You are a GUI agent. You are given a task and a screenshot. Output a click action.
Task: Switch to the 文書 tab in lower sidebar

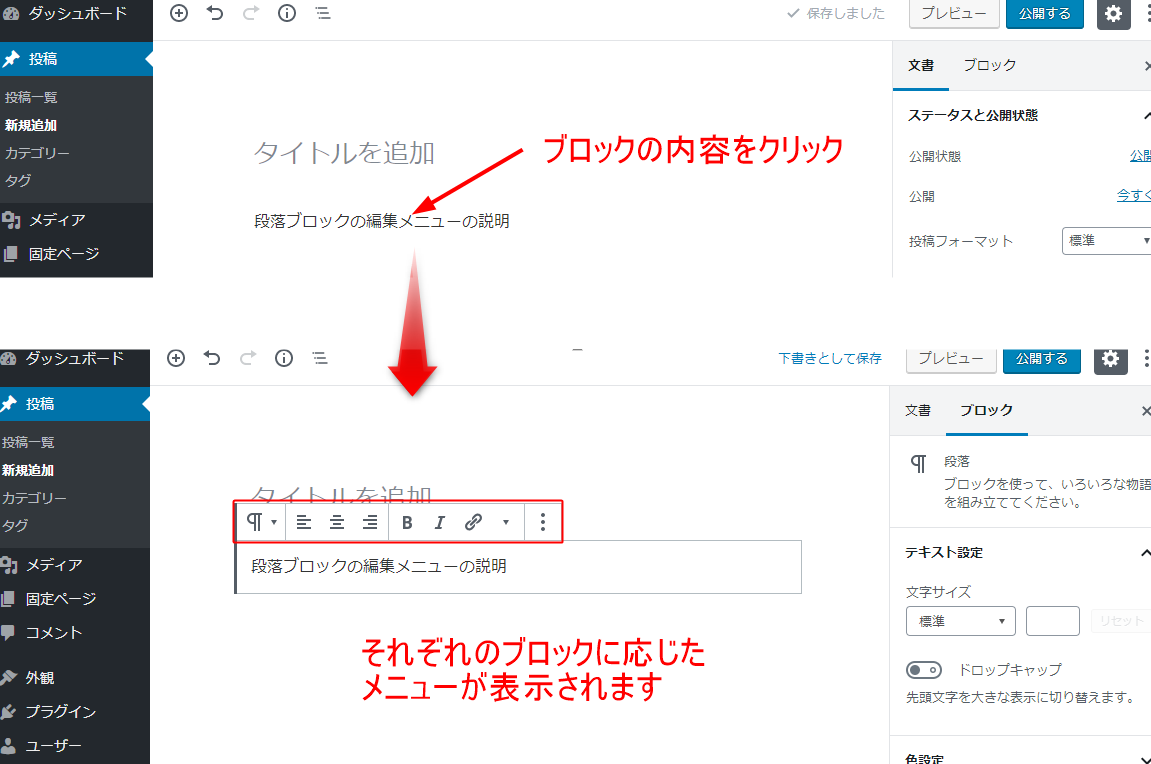tap(918, 410)
